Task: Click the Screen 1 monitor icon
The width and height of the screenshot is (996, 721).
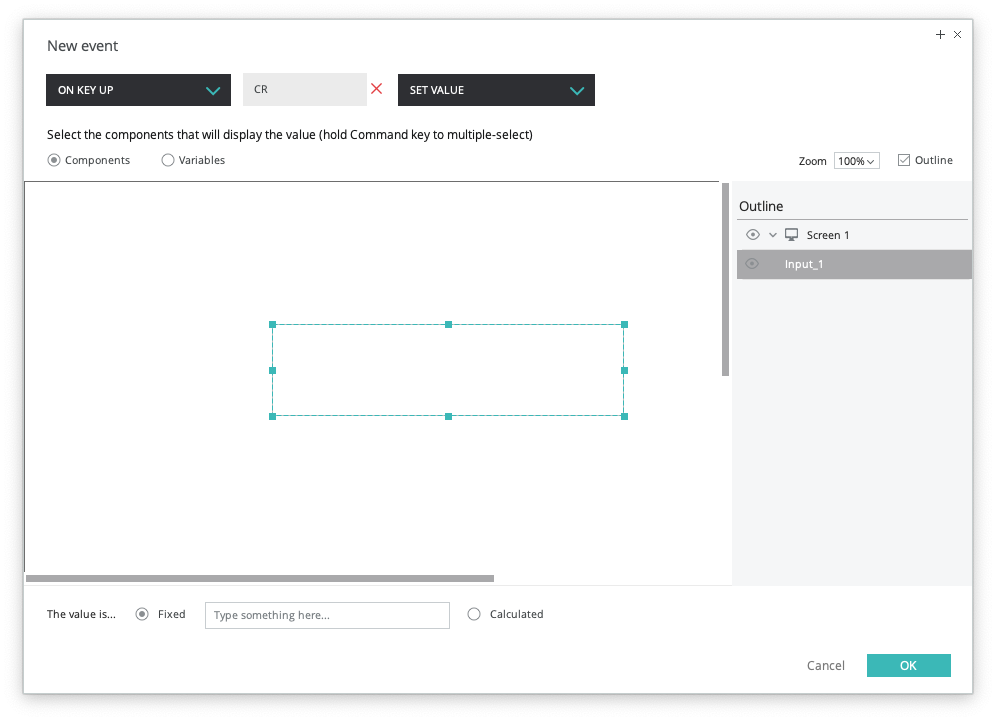Action: [x=791, y=235]
